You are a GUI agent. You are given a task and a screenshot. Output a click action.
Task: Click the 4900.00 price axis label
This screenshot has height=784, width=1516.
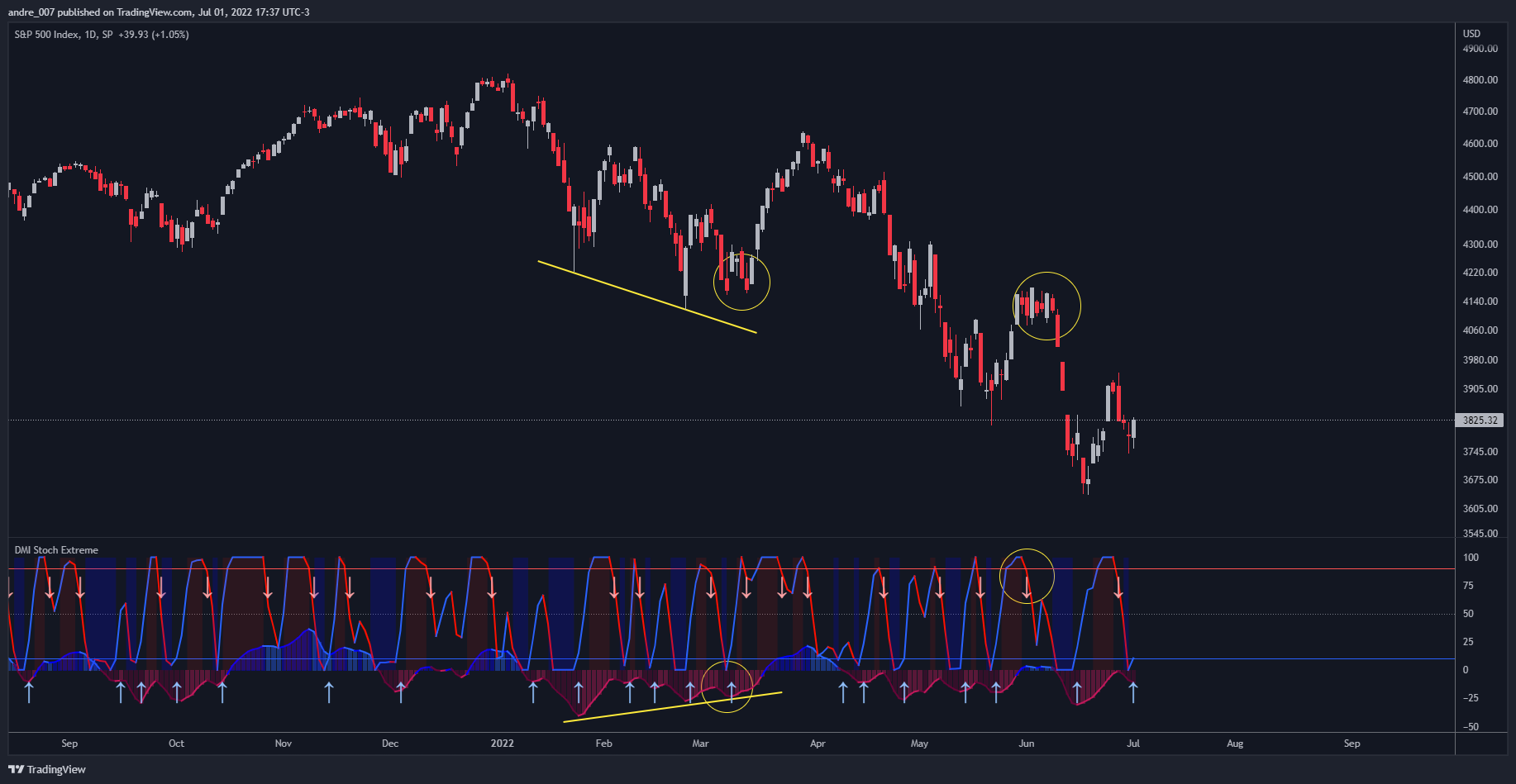1480,49
